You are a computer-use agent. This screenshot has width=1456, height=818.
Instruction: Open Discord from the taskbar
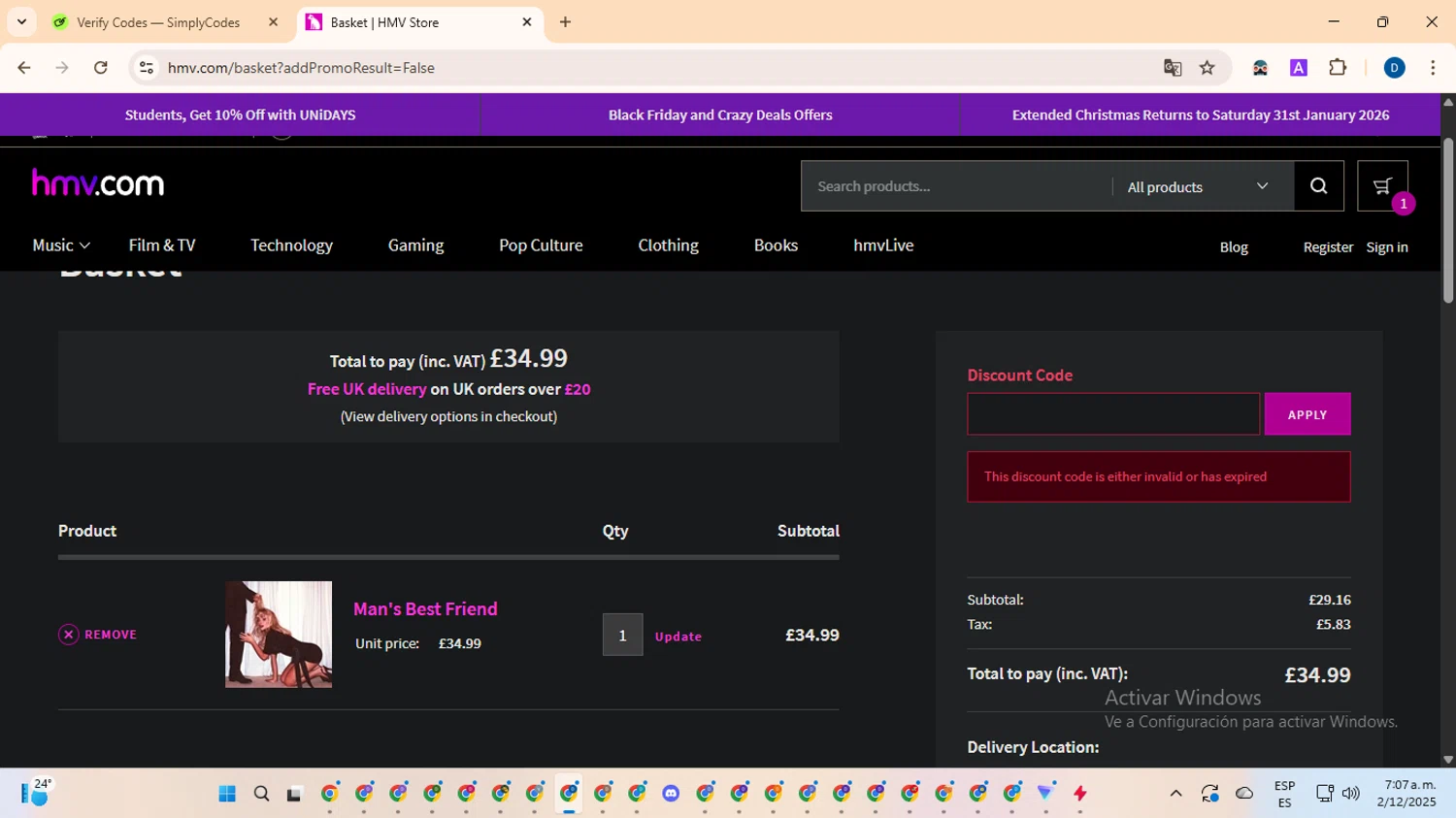671,794
